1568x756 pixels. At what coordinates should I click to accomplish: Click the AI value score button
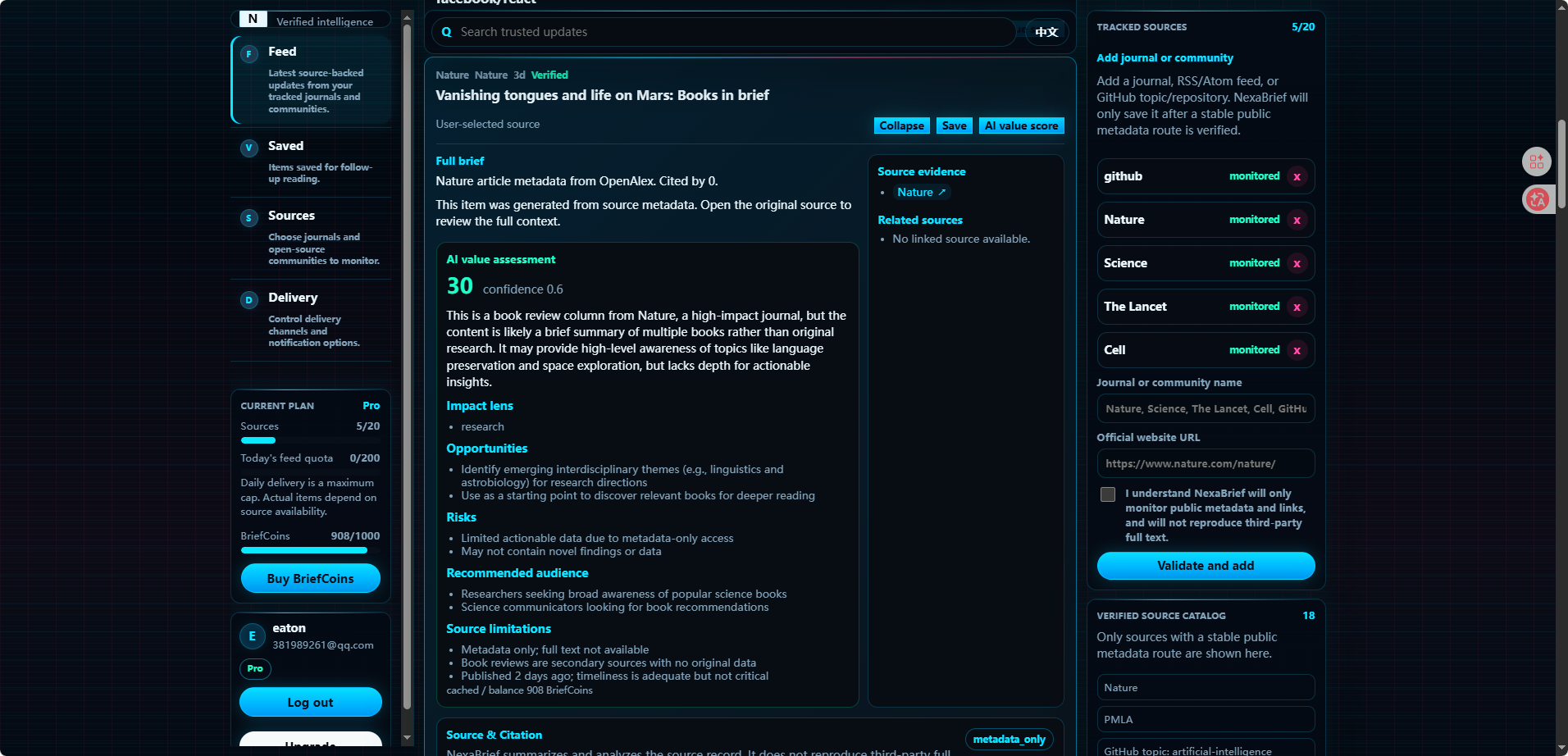coord(1021,125)
